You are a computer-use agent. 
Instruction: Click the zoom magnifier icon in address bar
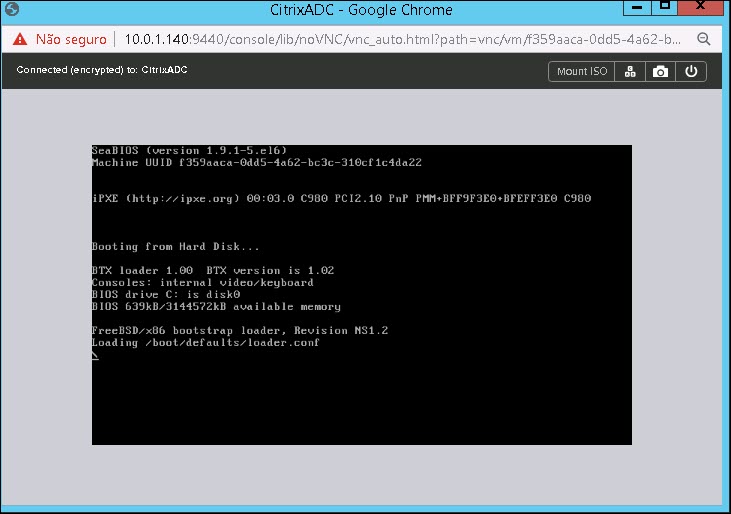point(703,40)
